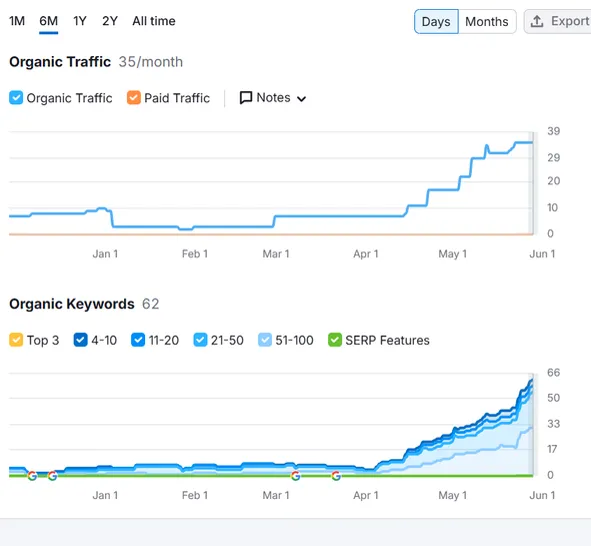Toggle the Top 3 keywords checkbox
The height and width of the screenshot is (546, 591).
coord(16,340)
